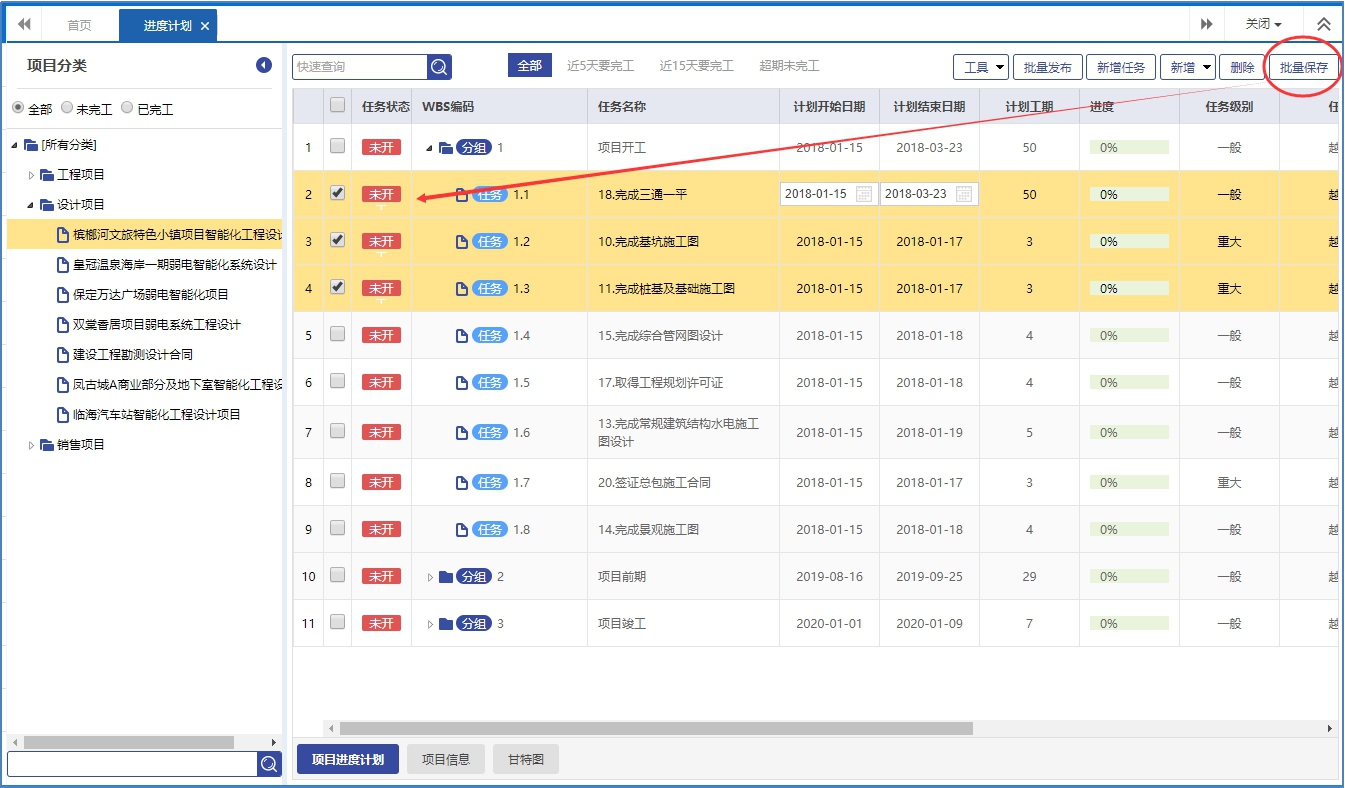Expand group 2 项目前期 row
1345x788 pixels.
coord(431,577)
